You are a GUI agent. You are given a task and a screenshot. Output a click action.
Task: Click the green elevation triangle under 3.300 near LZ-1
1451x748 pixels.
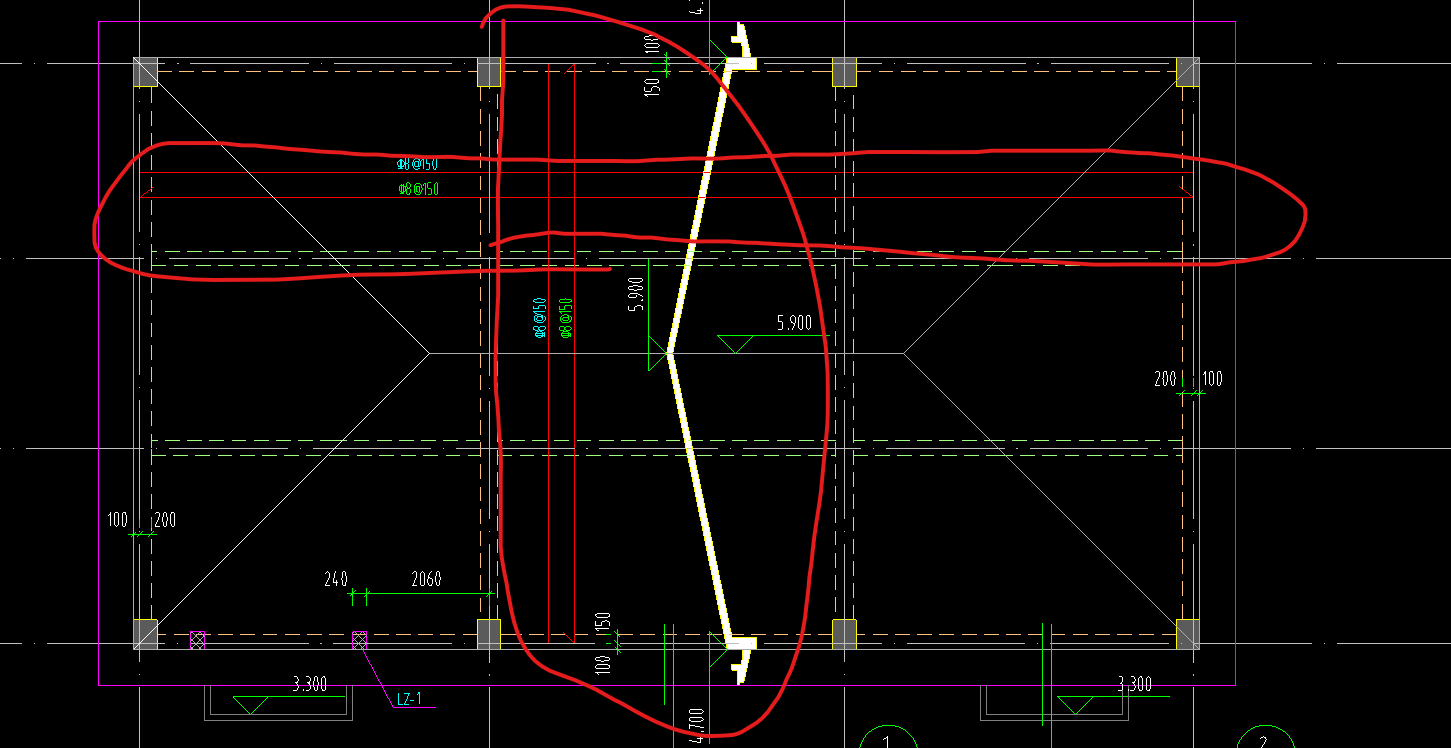250,705
